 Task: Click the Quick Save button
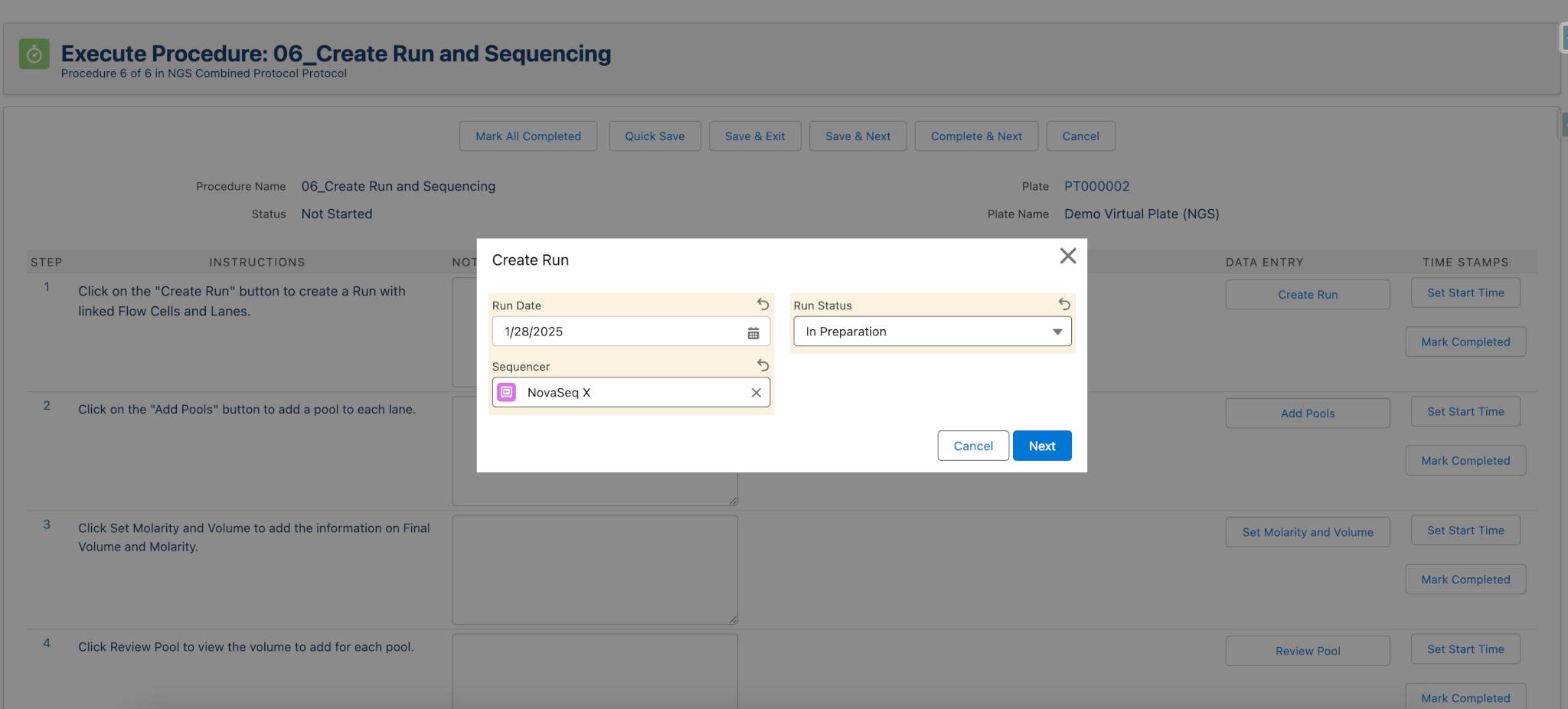click(655, 136)
